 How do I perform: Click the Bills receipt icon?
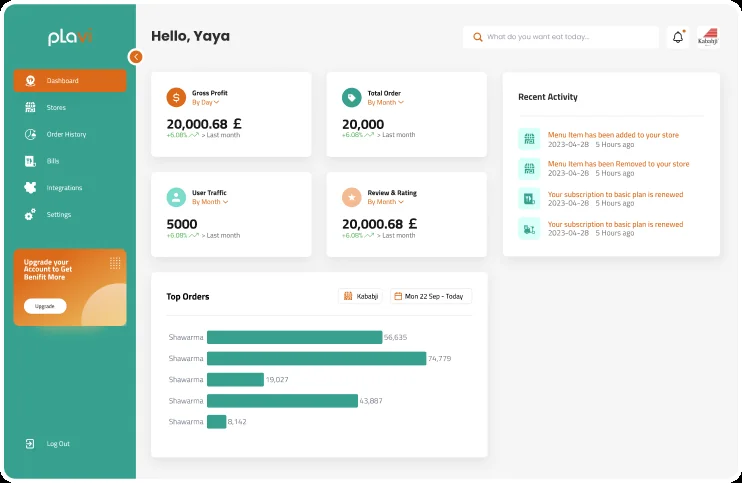[30, 161]
